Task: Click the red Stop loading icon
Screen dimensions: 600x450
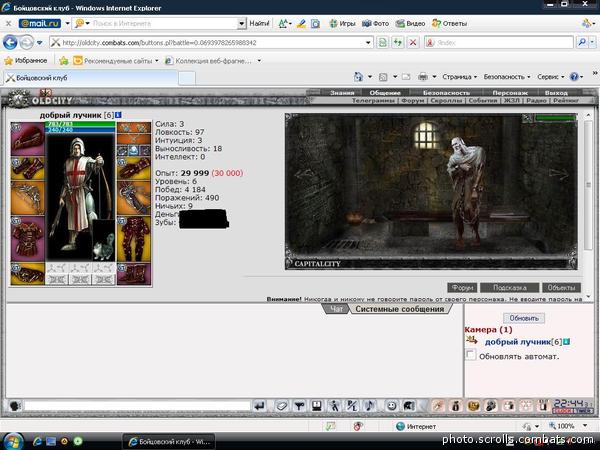Action: click(413, 42)
